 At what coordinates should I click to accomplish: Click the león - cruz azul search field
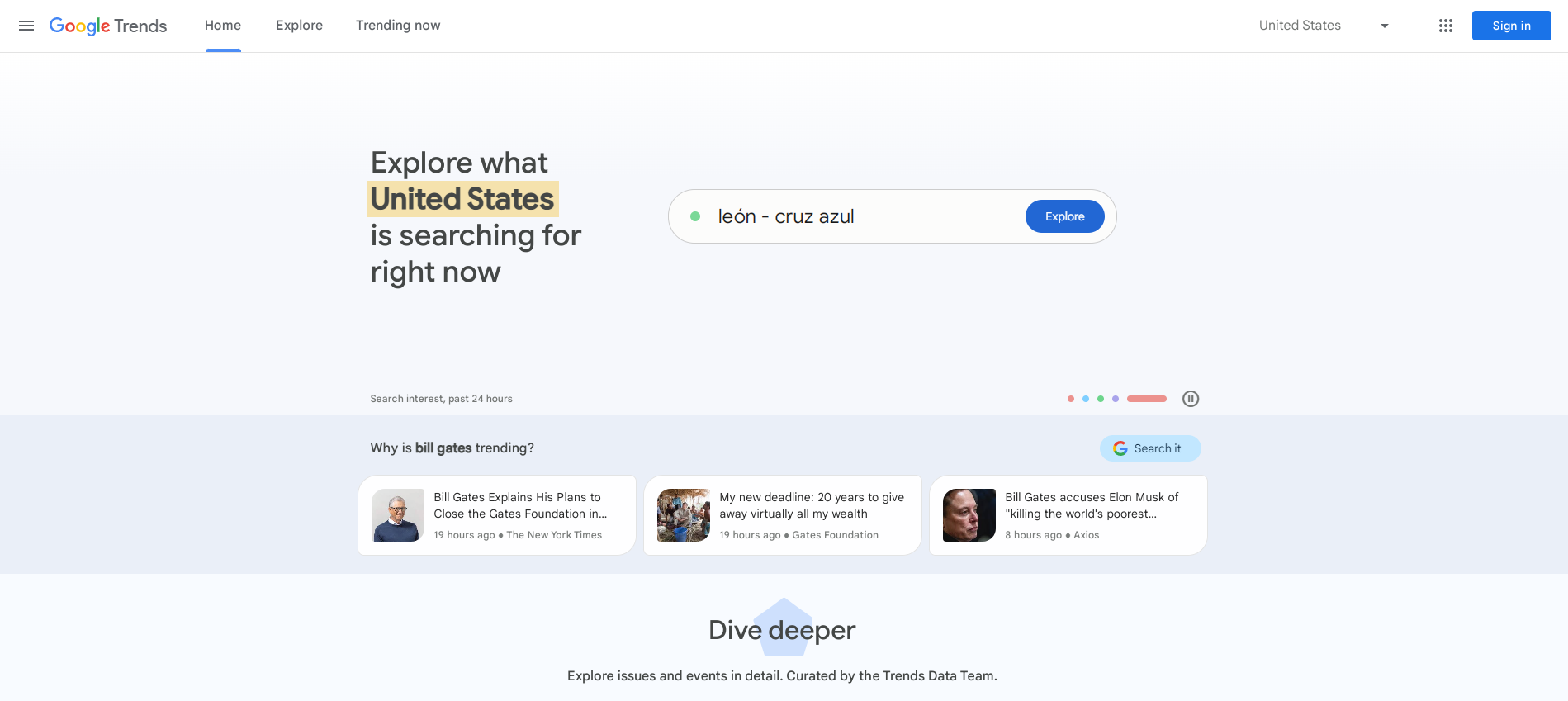tap(892, 216)
